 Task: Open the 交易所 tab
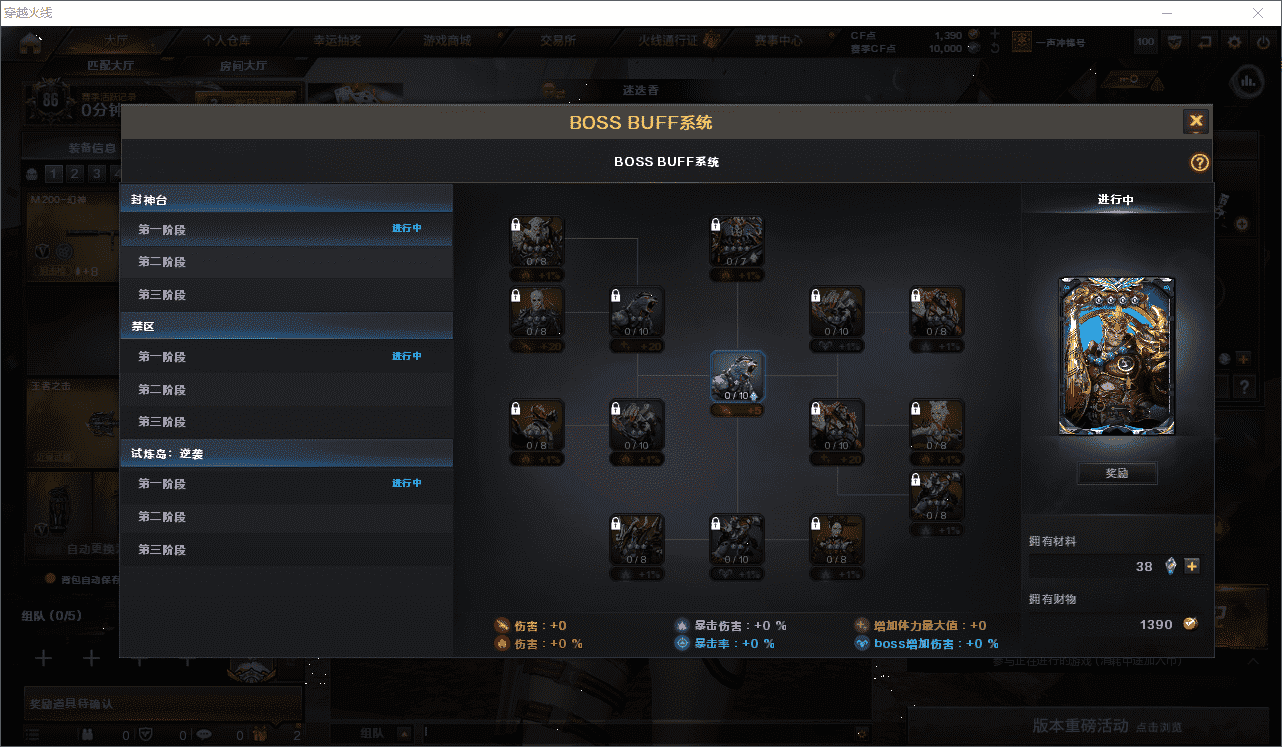tap(557, 41)
